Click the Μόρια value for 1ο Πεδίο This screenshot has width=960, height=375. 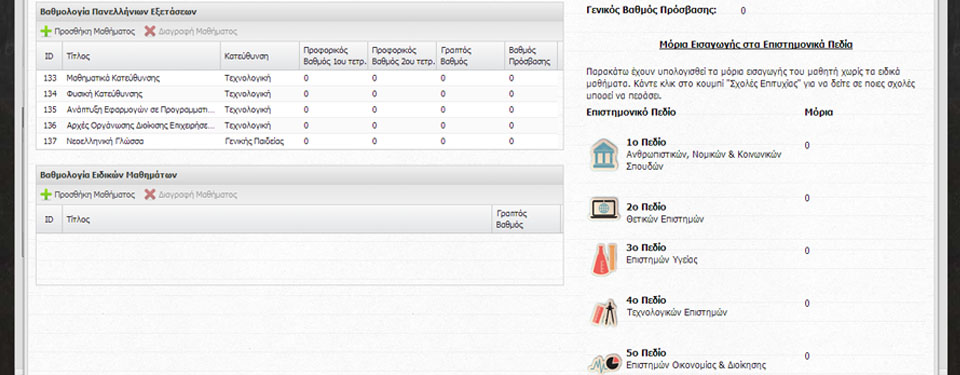[x=807, y=145]
